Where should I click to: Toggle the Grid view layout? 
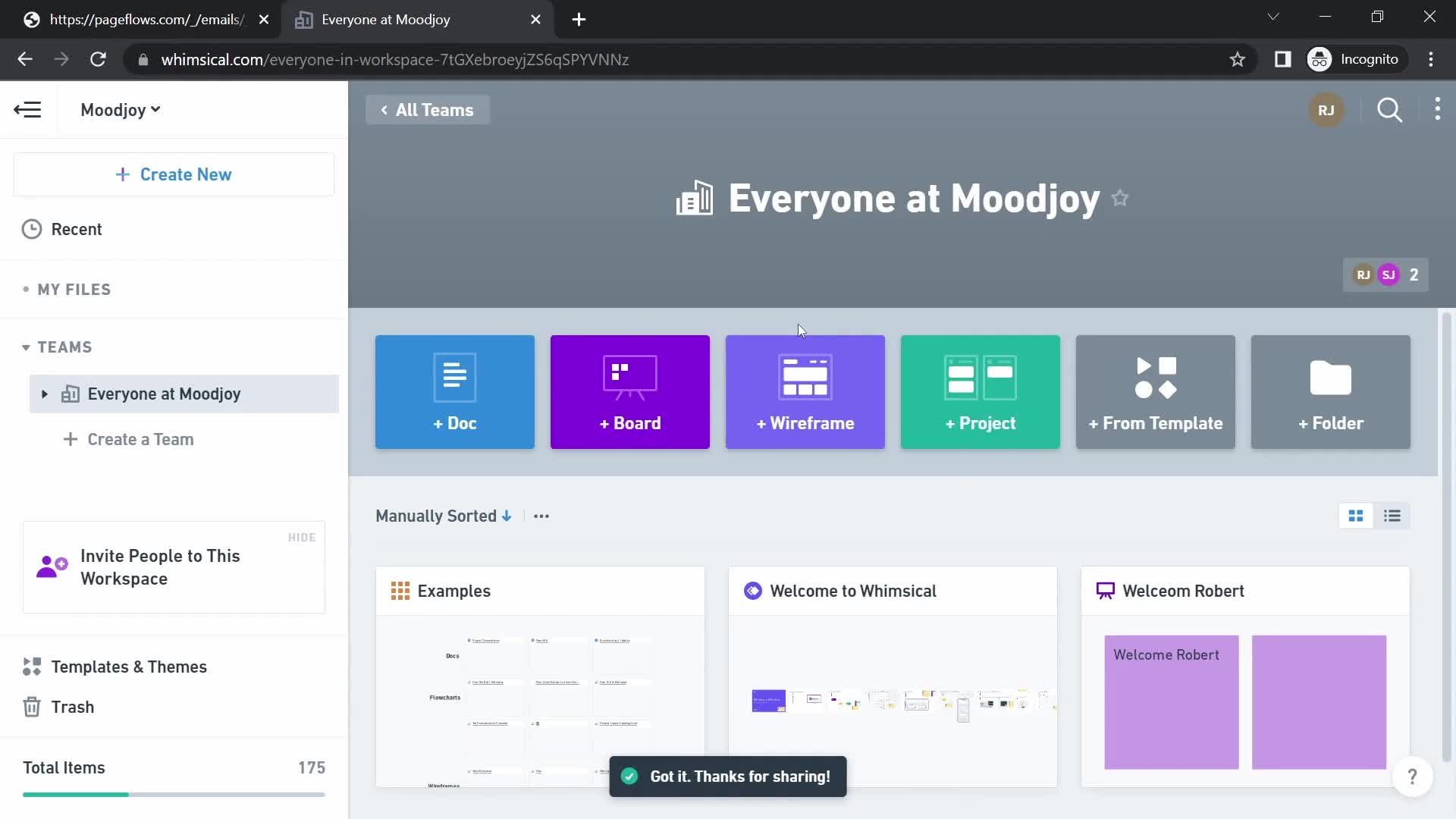point(1356,516)
